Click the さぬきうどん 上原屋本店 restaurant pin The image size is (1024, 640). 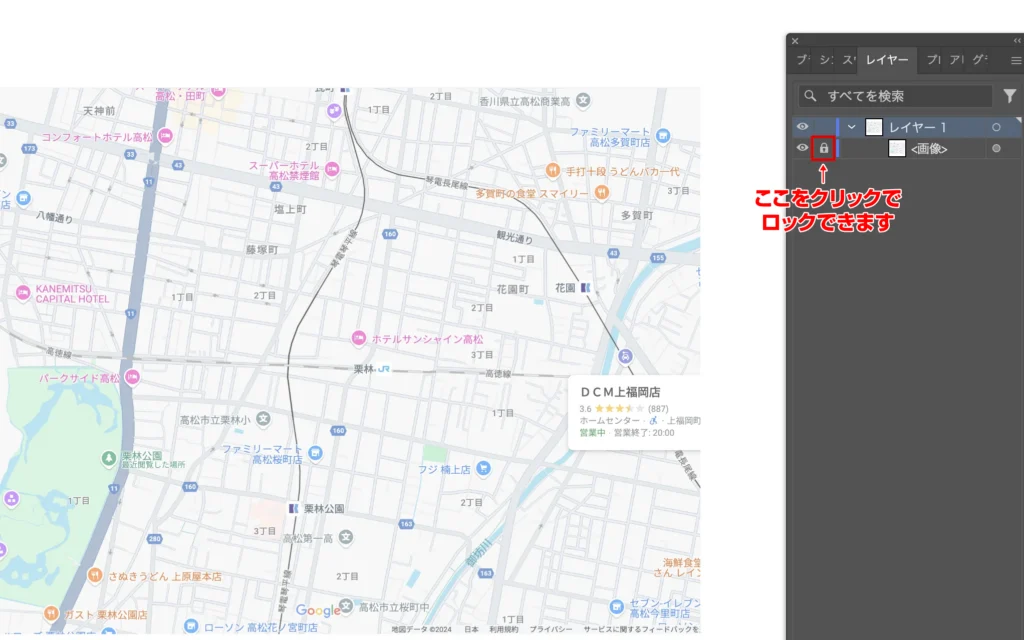pos(94,576)
